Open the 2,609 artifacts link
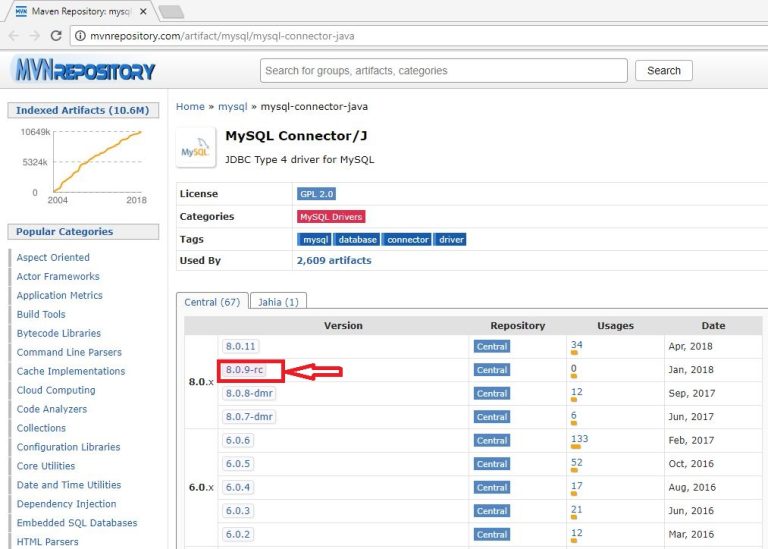The width and height of the screenshot is (768, 549). coord(334,261)
